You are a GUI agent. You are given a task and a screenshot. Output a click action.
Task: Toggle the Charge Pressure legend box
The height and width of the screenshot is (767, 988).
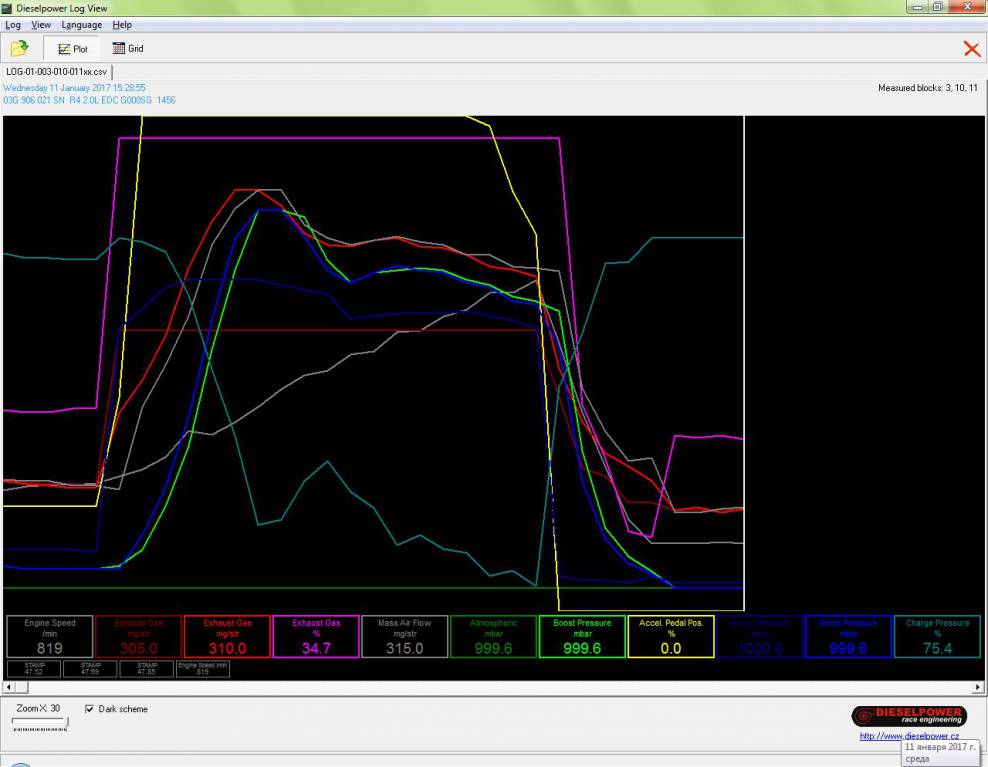coord(937,636)
